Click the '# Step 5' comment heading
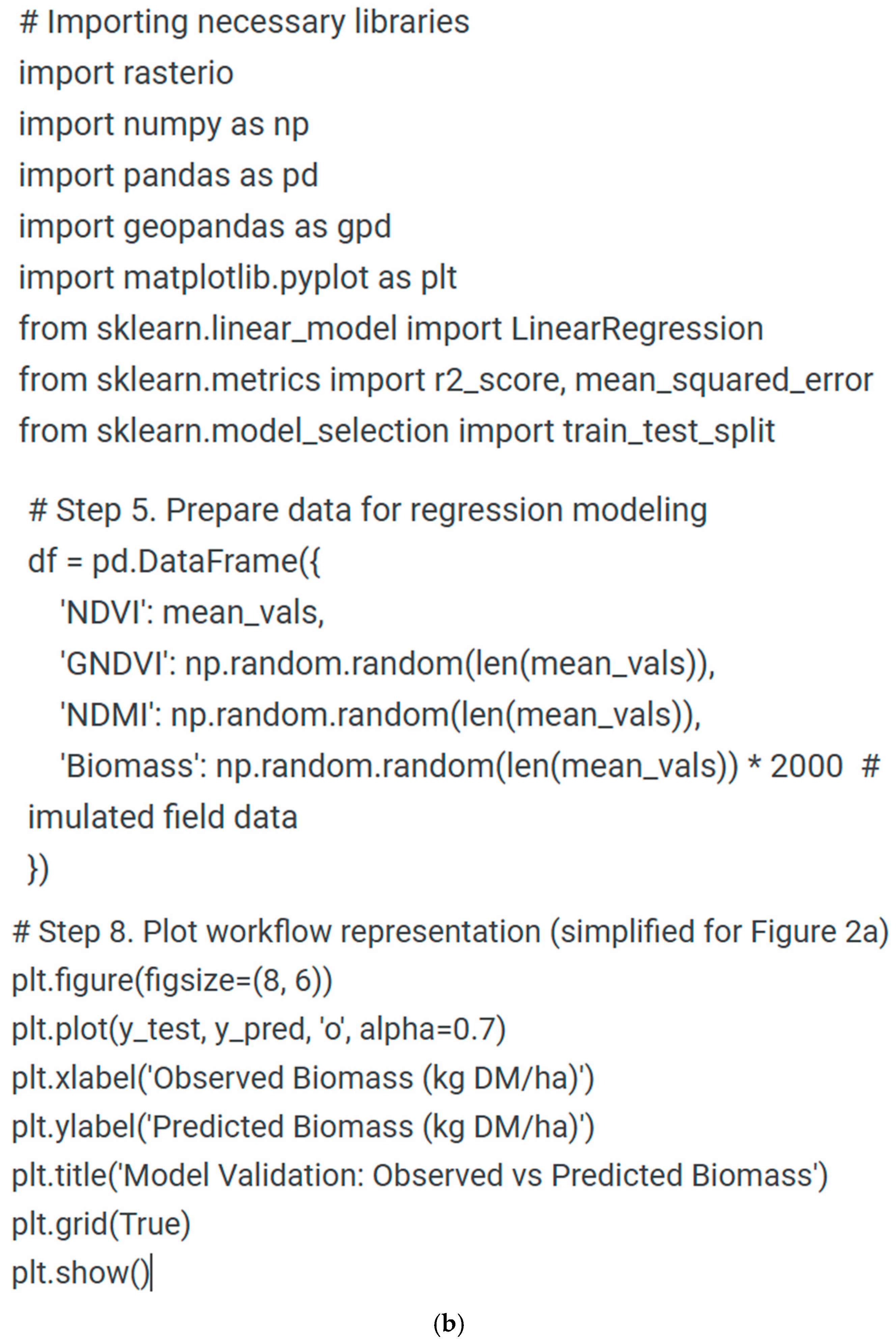The height and width of the screenshot is (1342, 896). point(368,511)
